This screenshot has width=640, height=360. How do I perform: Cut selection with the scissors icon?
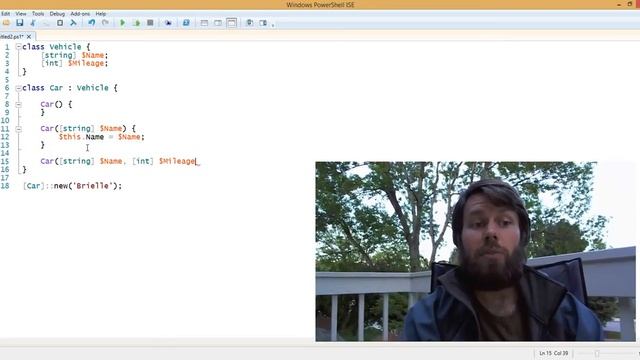point(33,23)
